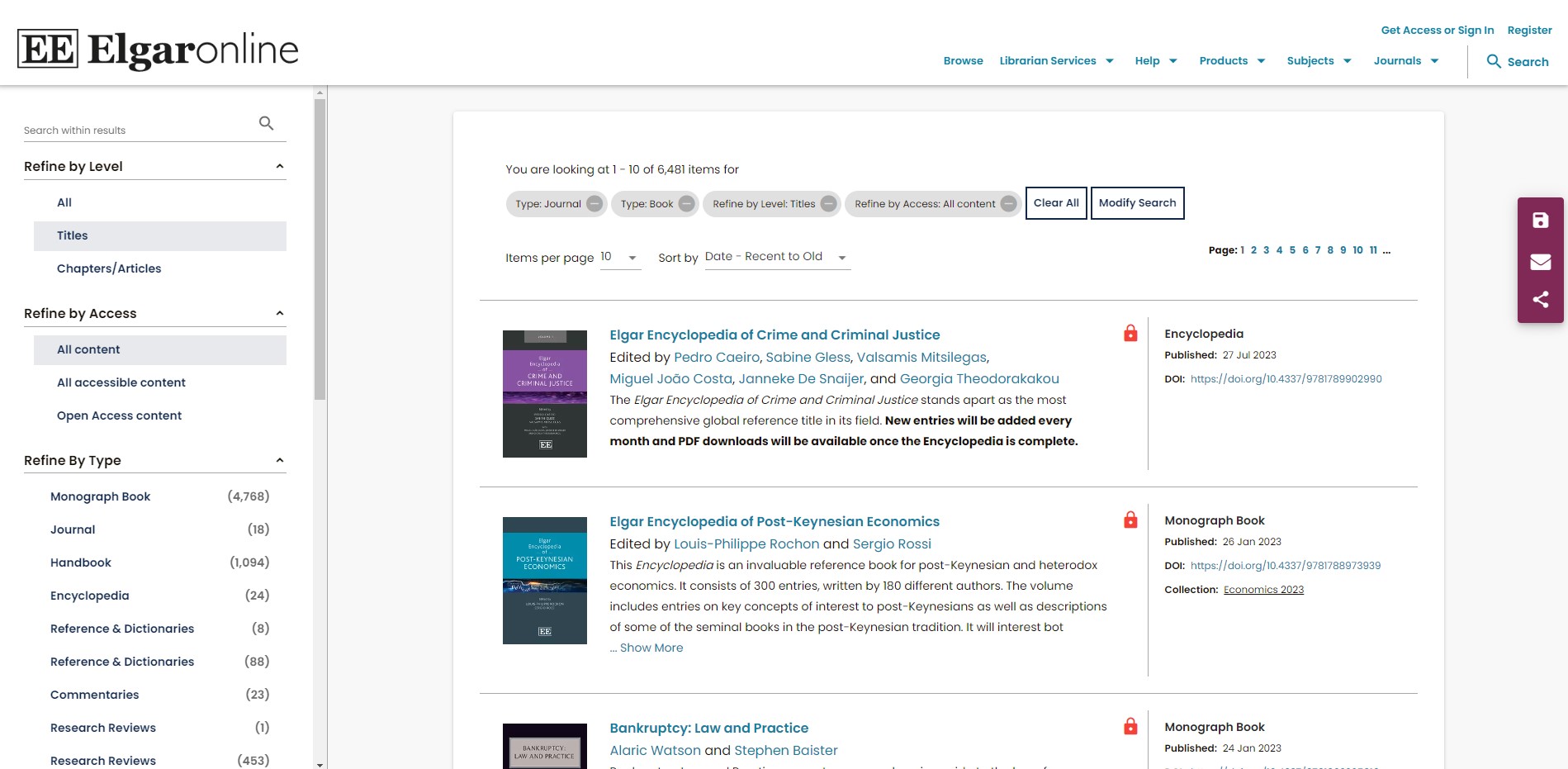Click Get Access or Sign In
The image size is (1568, 769).
tap(1438, 31)
